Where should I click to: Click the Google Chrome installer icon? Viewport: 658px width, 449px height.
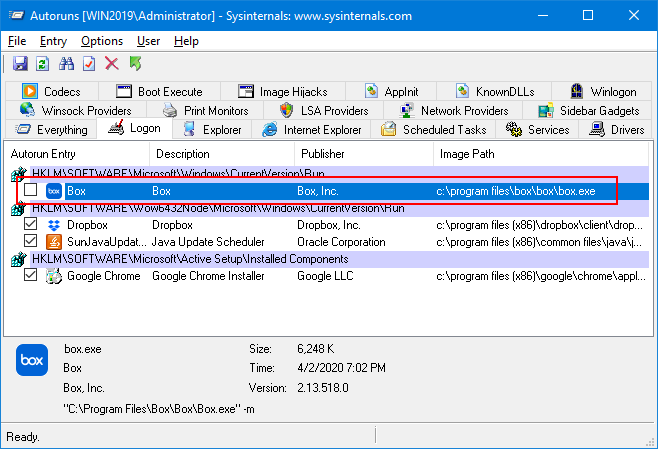54,276
